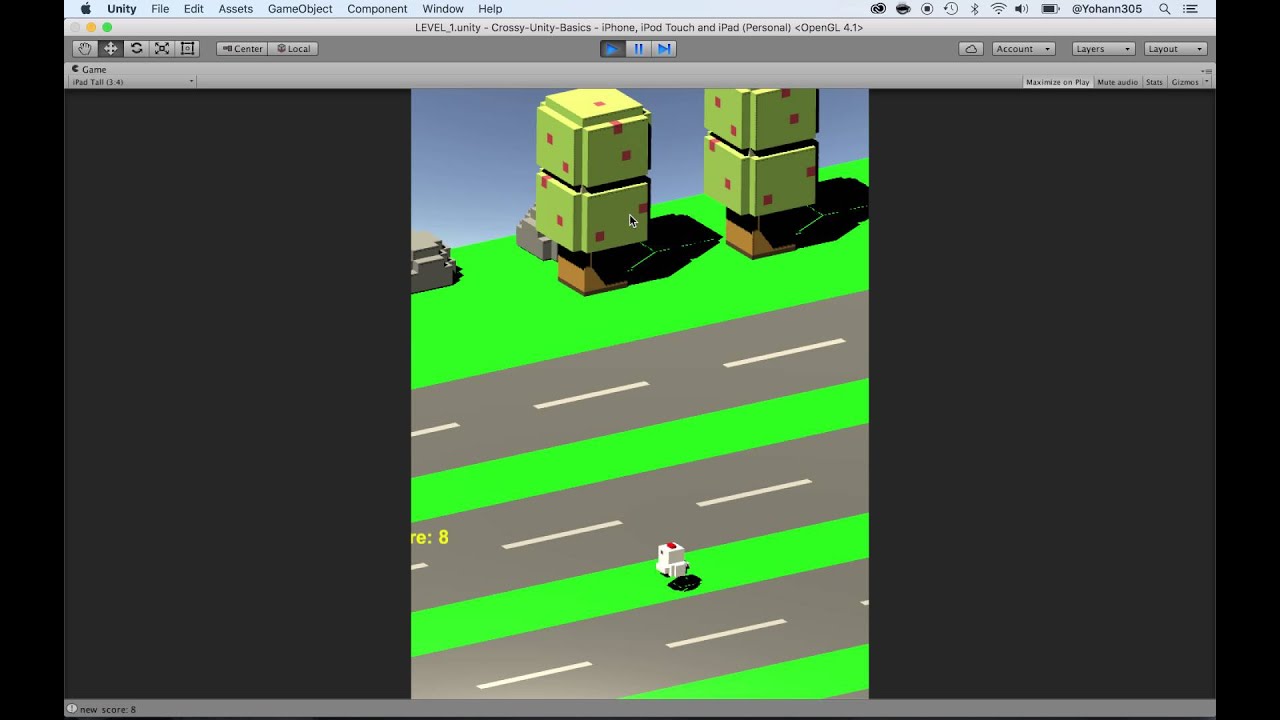Open the Apple menu
This screenshot has height=720, width=1280.
point(85,9)
